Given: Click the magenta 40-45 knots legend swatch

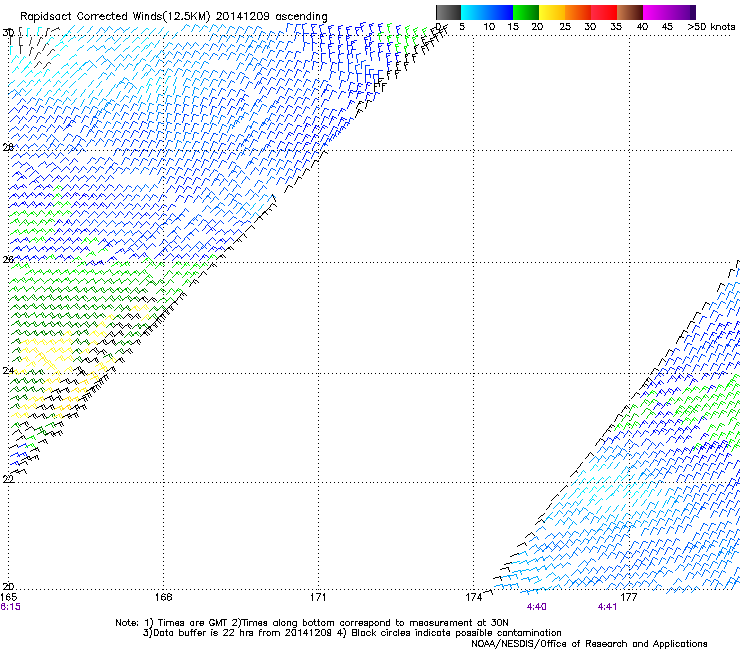Looking at the screenshot, I should click(656, 12).
